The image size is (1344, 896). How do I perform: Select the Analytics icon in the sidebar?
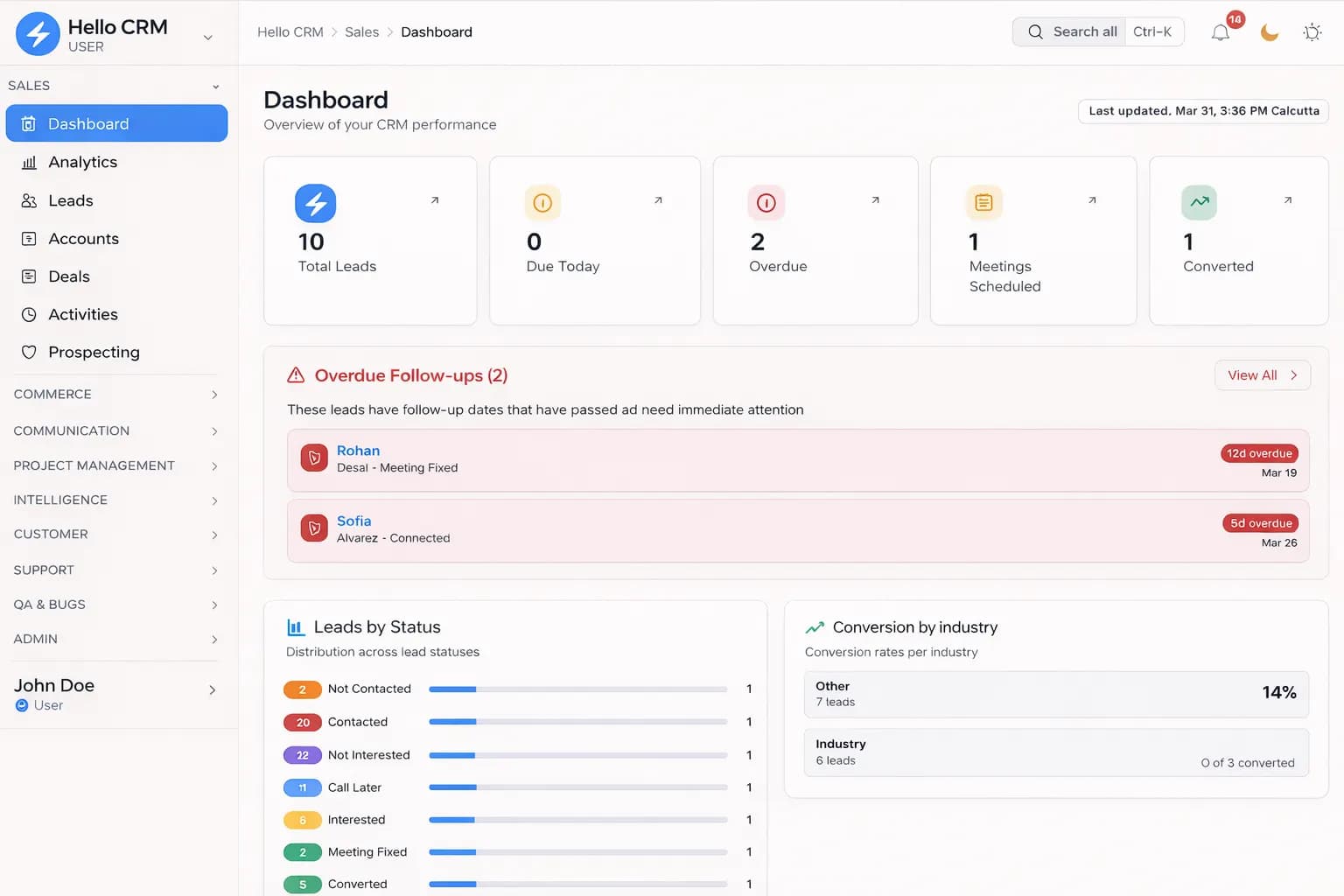click(x=31, y=162)
